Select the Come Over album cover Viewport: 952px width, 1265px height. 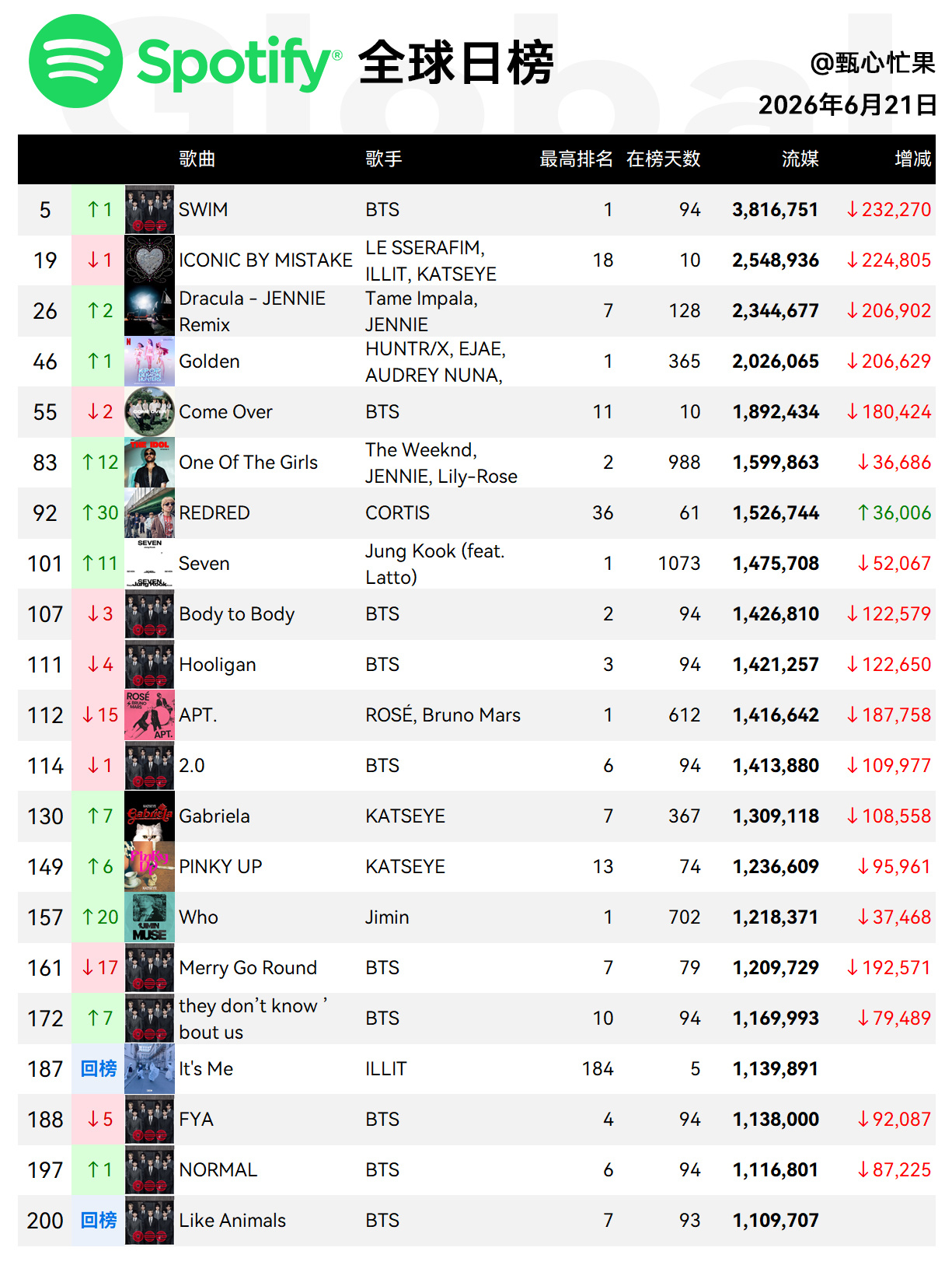pyautogui.click(x=149, y=412)
